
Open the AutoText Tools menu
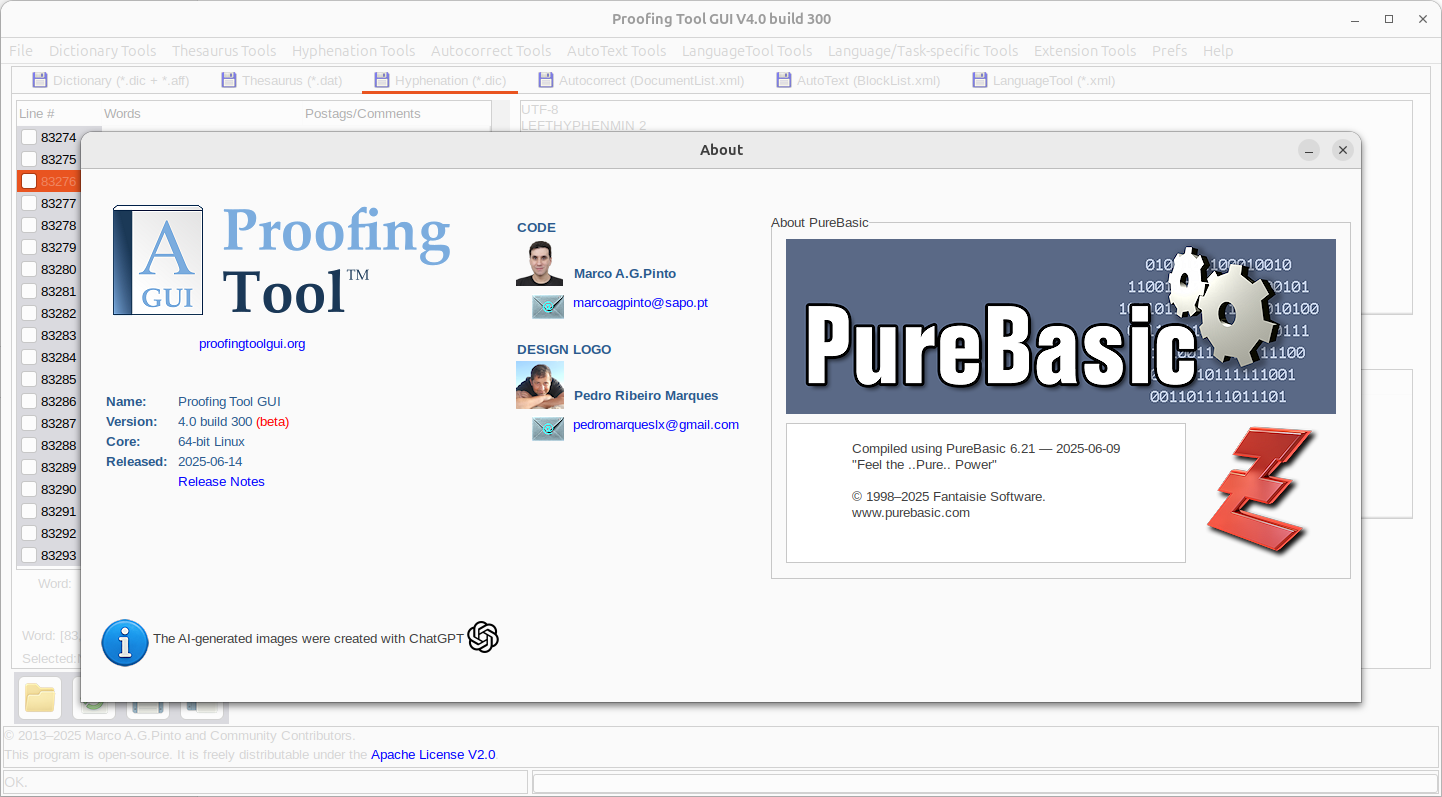point(616,51)
